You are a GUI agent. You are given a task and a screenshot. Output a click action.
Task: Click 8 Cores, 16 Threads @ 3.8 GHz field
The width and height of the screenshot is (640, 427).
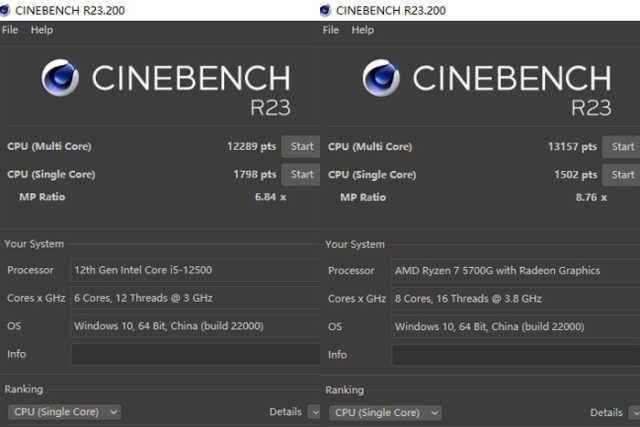(516, 299)
